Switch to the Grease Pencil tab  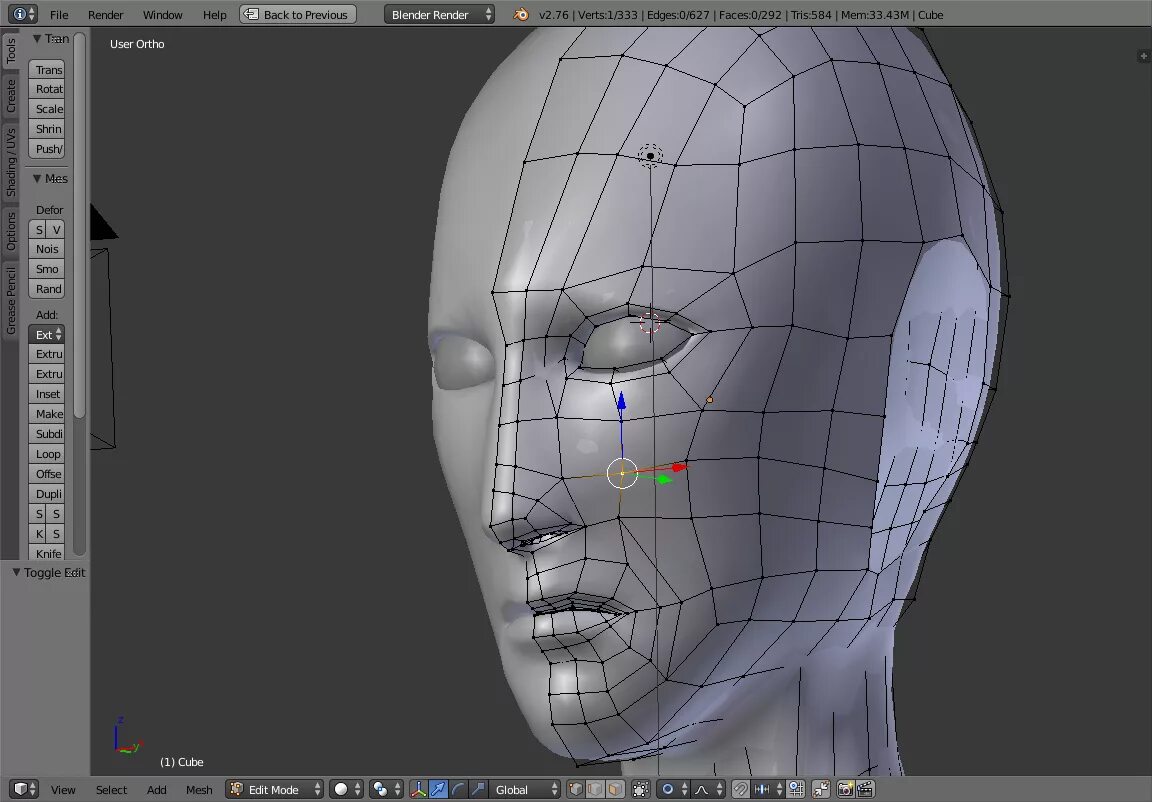pos(10,301)
